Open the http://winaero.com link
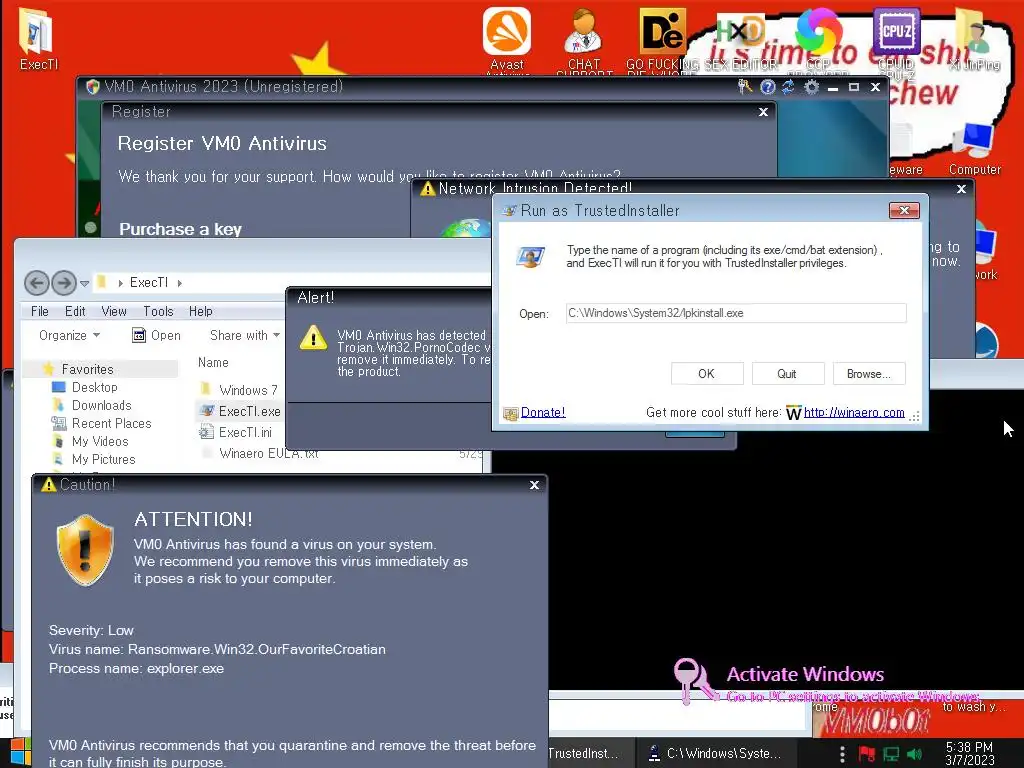 point(854,412)
